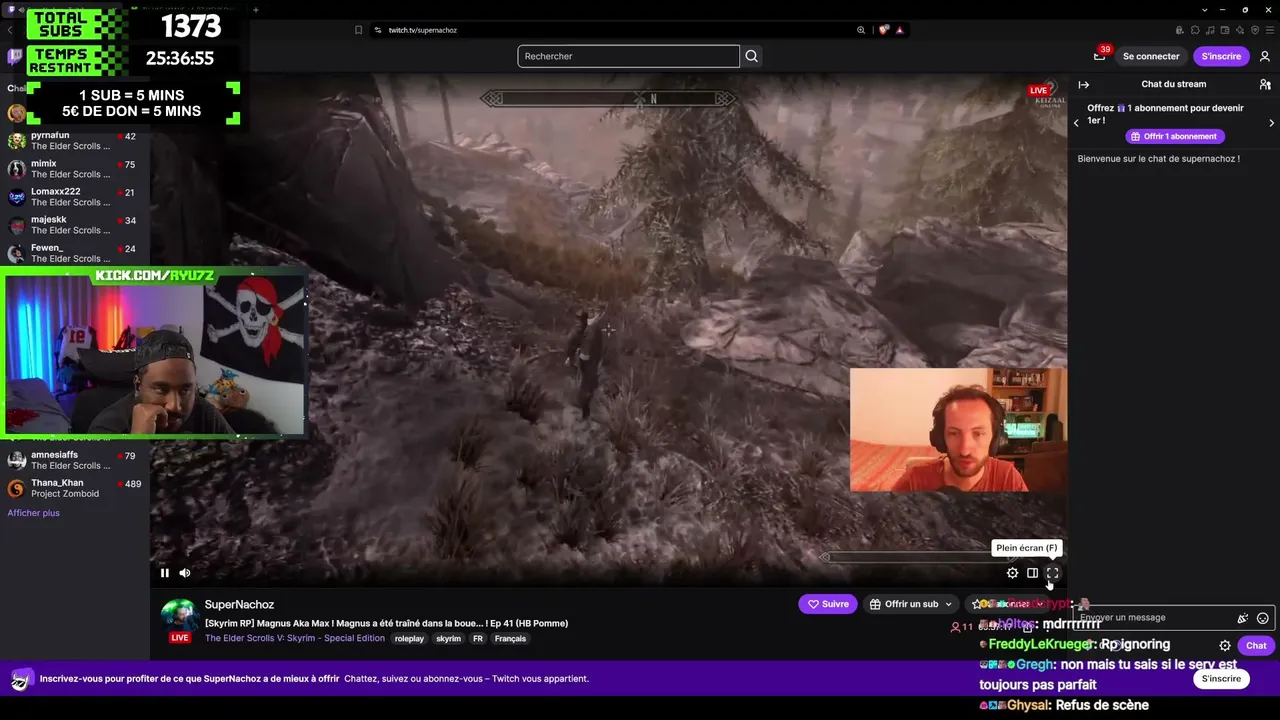Open chat settings gear
This screenshot has width=1280, height=720.
(x=1225, y=646)
